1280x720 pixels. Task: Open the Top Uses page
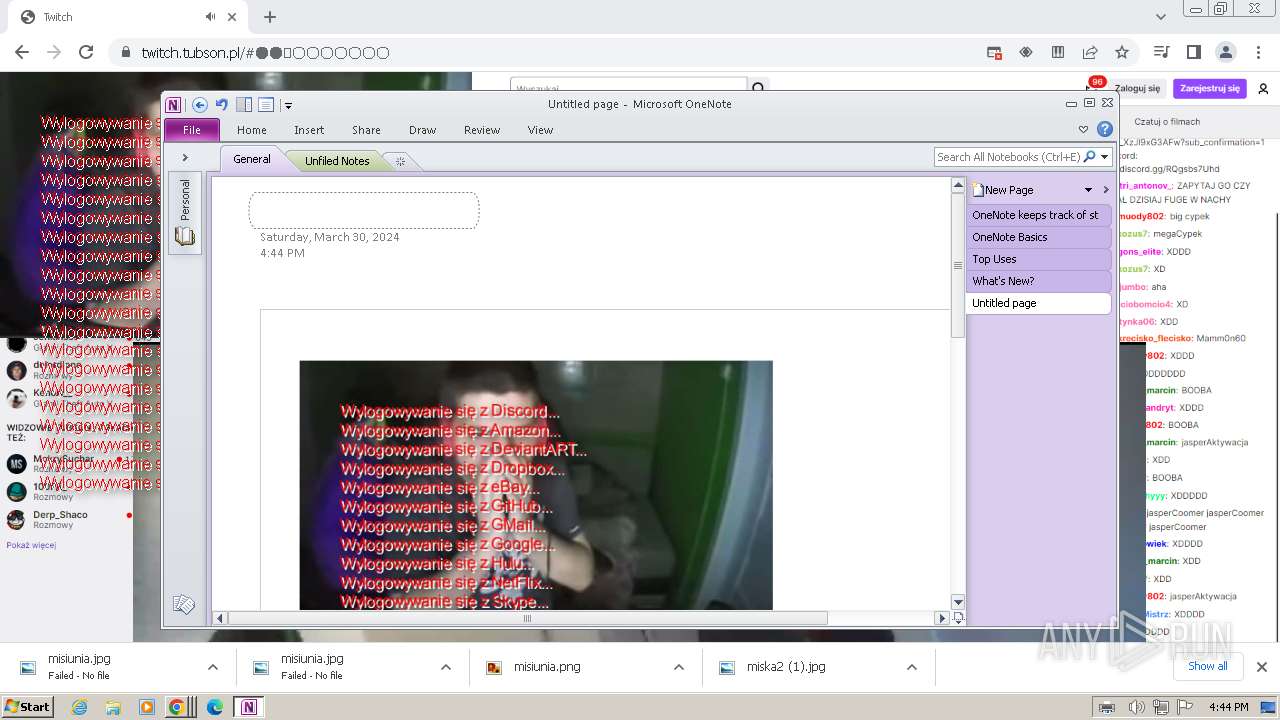pos(1039,259)
